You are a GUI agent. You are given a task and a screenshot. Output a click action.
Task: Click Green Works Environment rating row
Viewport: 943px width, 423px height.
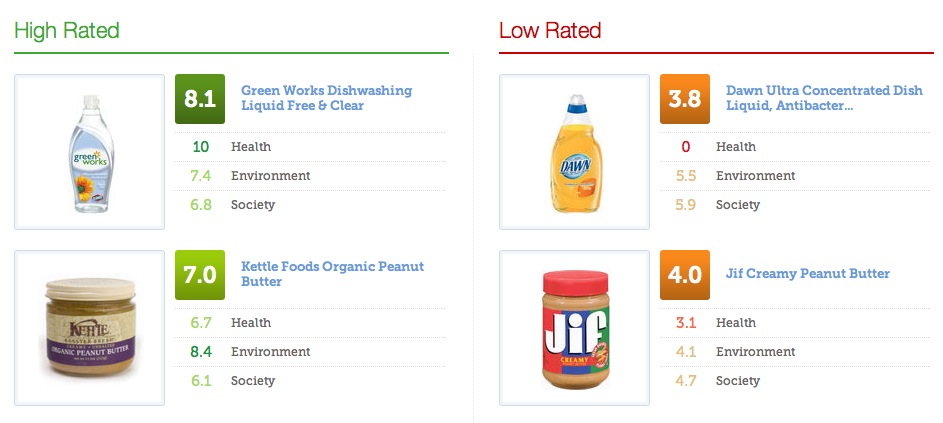310,176
